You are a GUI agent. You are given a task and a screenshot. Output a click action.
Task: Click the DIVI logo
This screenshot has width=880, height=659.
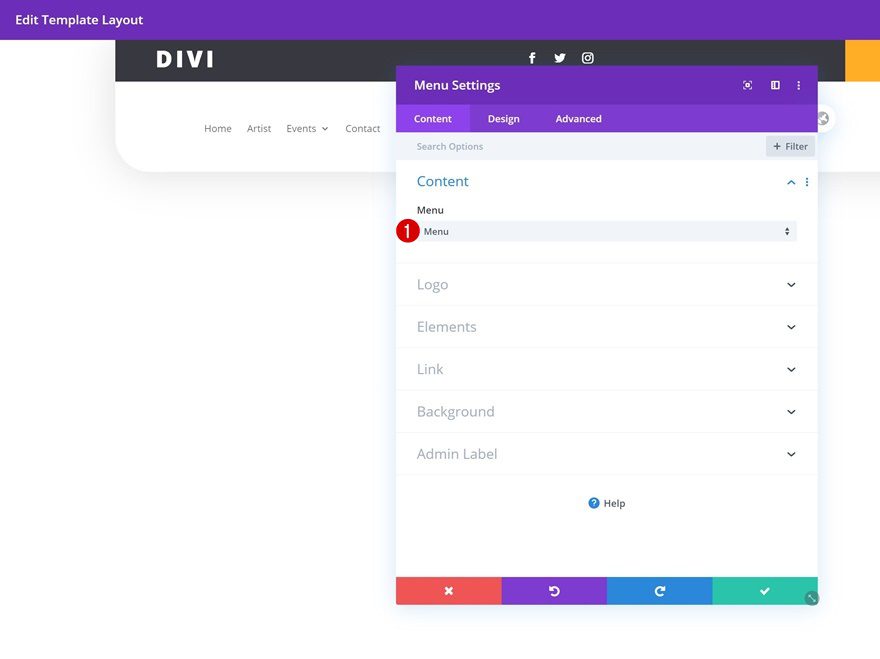click(x=185, y=60)
